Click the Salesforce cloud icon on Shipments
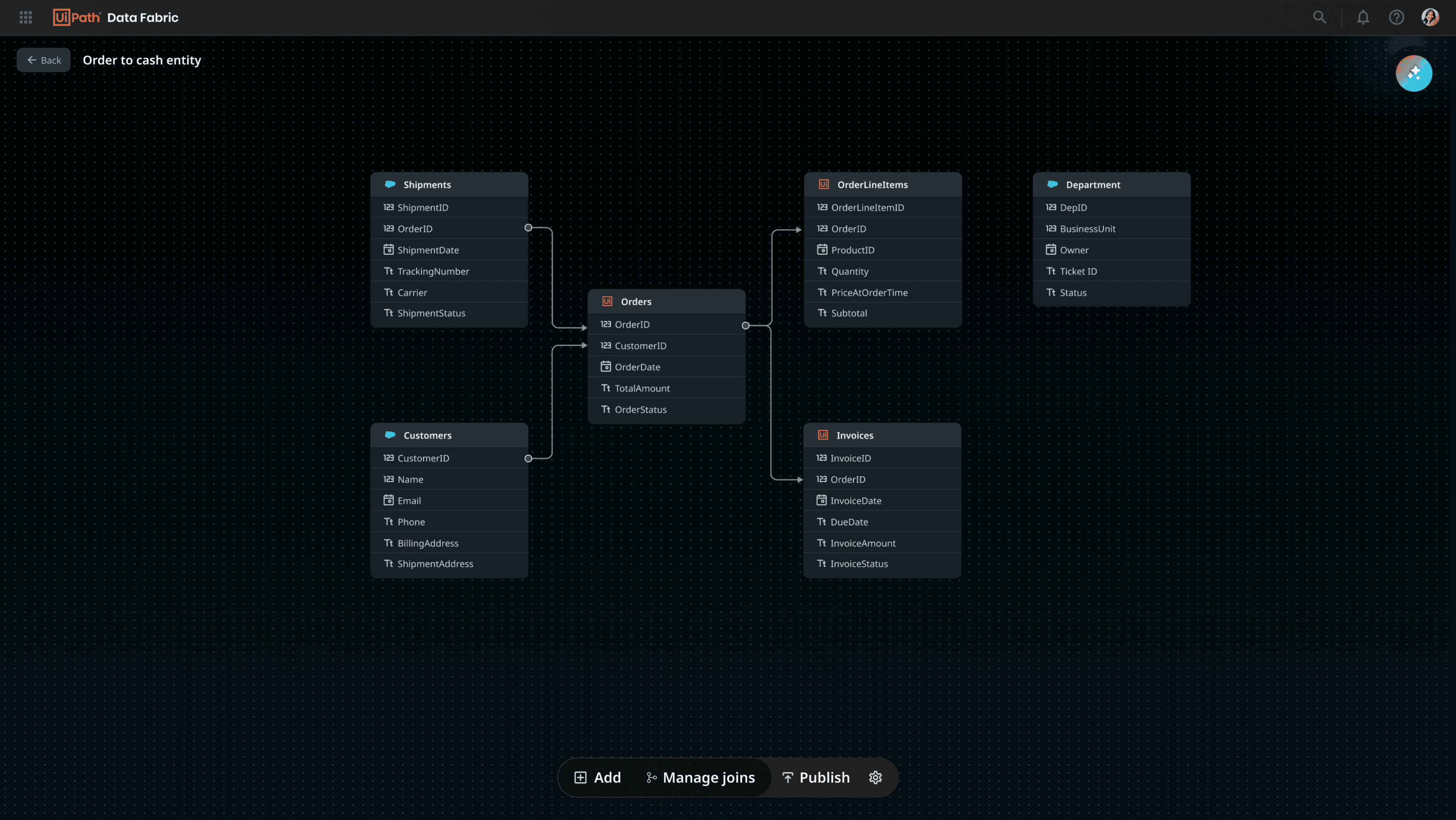Image resolution: width=1456 pixels, height=820 pixels. (x=390, y=184)
